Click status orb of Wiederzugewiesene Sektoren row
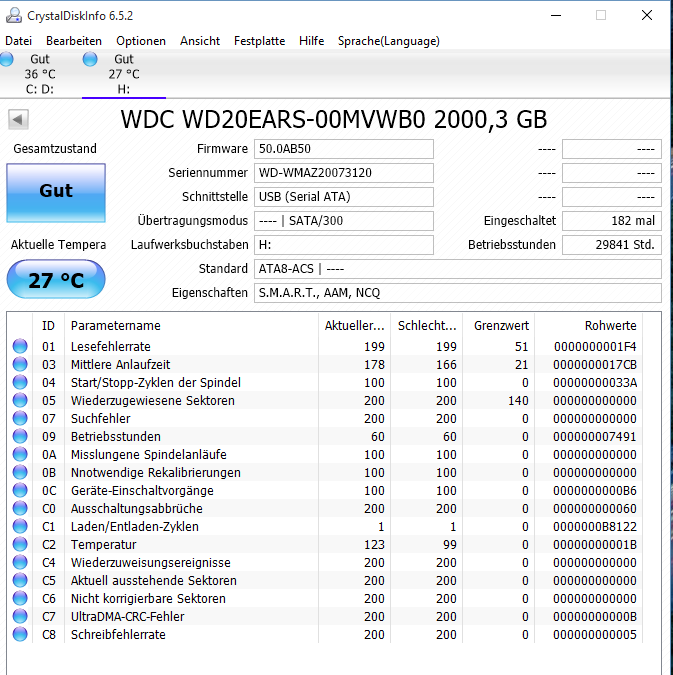Screen dimensions: 673x675 click(x=20, y=400)
